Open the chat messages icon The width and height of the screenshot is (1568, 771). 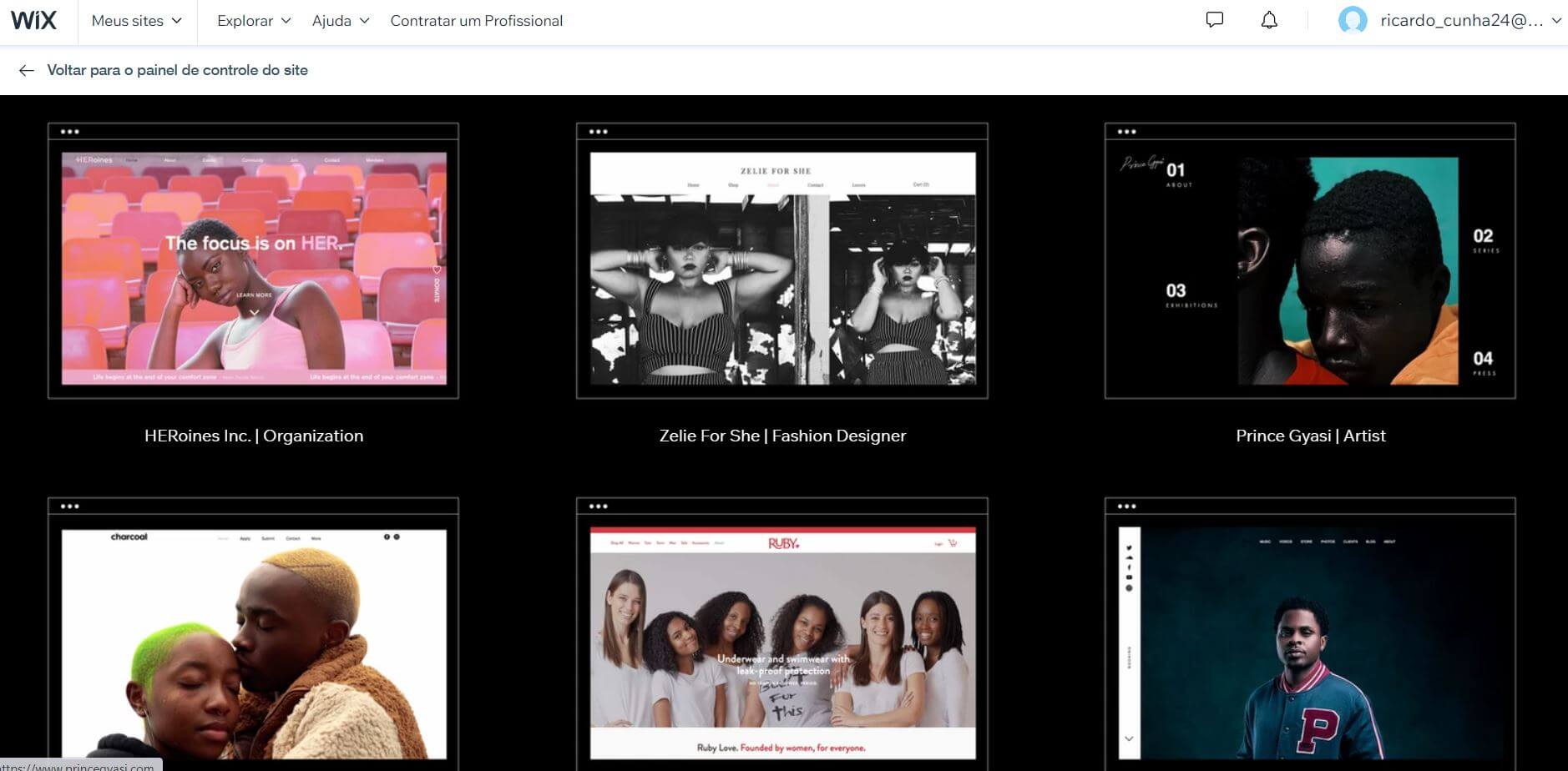coord(1215,20)
